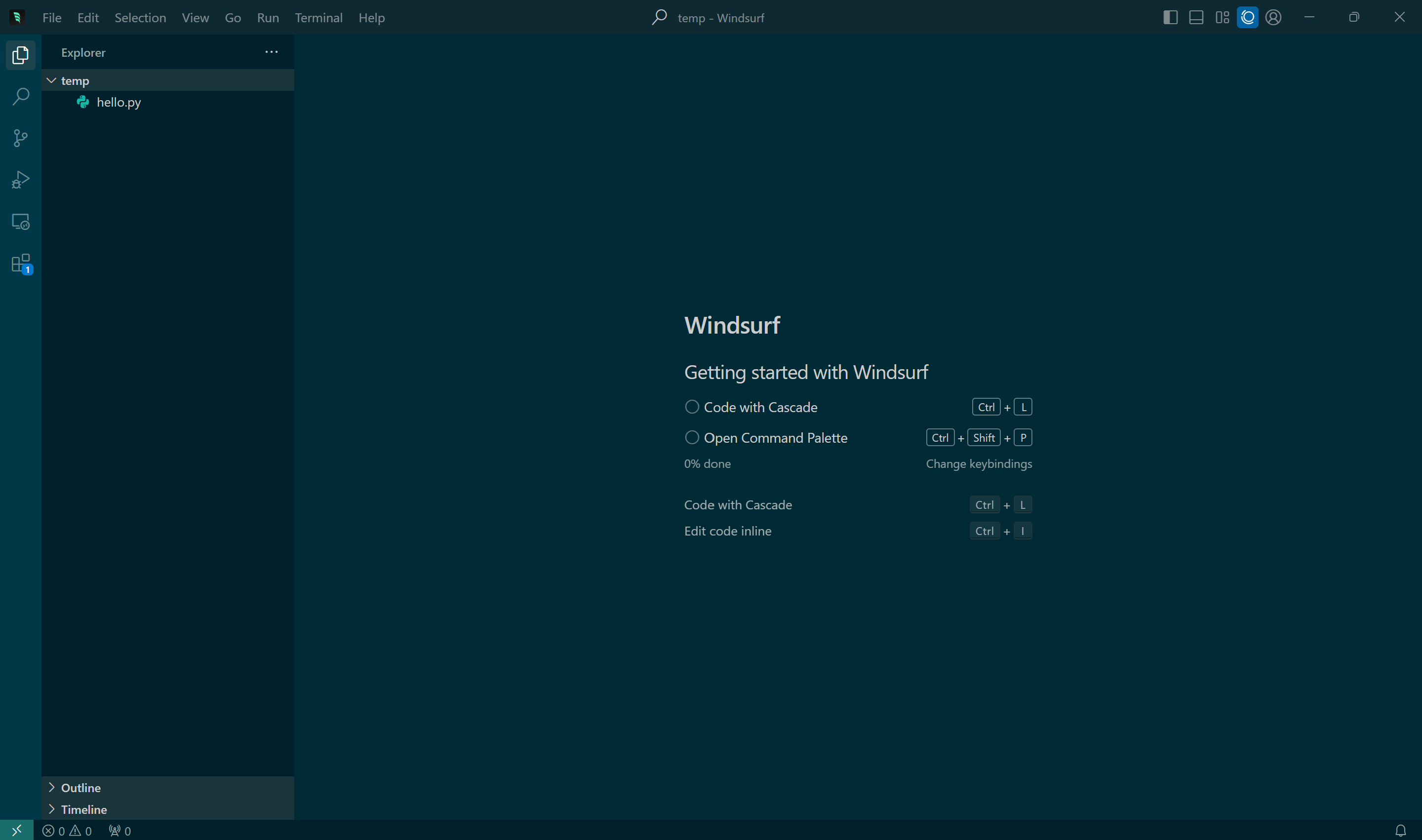Open the File menu
Screen dimensions: 1422x840
[x=52, y=18]
